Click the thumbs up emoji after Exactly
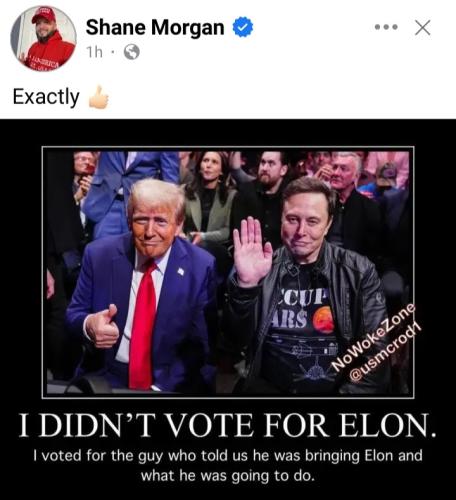456x500 pixels. (99, 97)
